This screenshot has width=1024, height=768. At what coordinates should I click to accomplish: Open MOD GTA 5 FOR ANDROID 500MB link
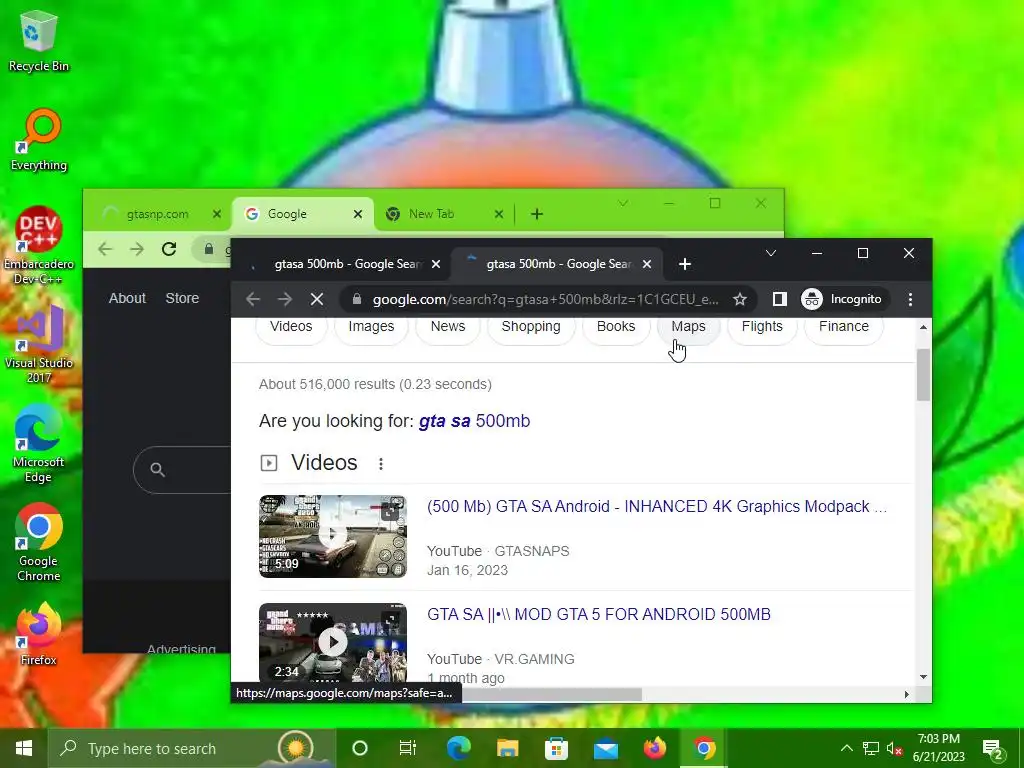pyautogui.click(x=599, y=615)
